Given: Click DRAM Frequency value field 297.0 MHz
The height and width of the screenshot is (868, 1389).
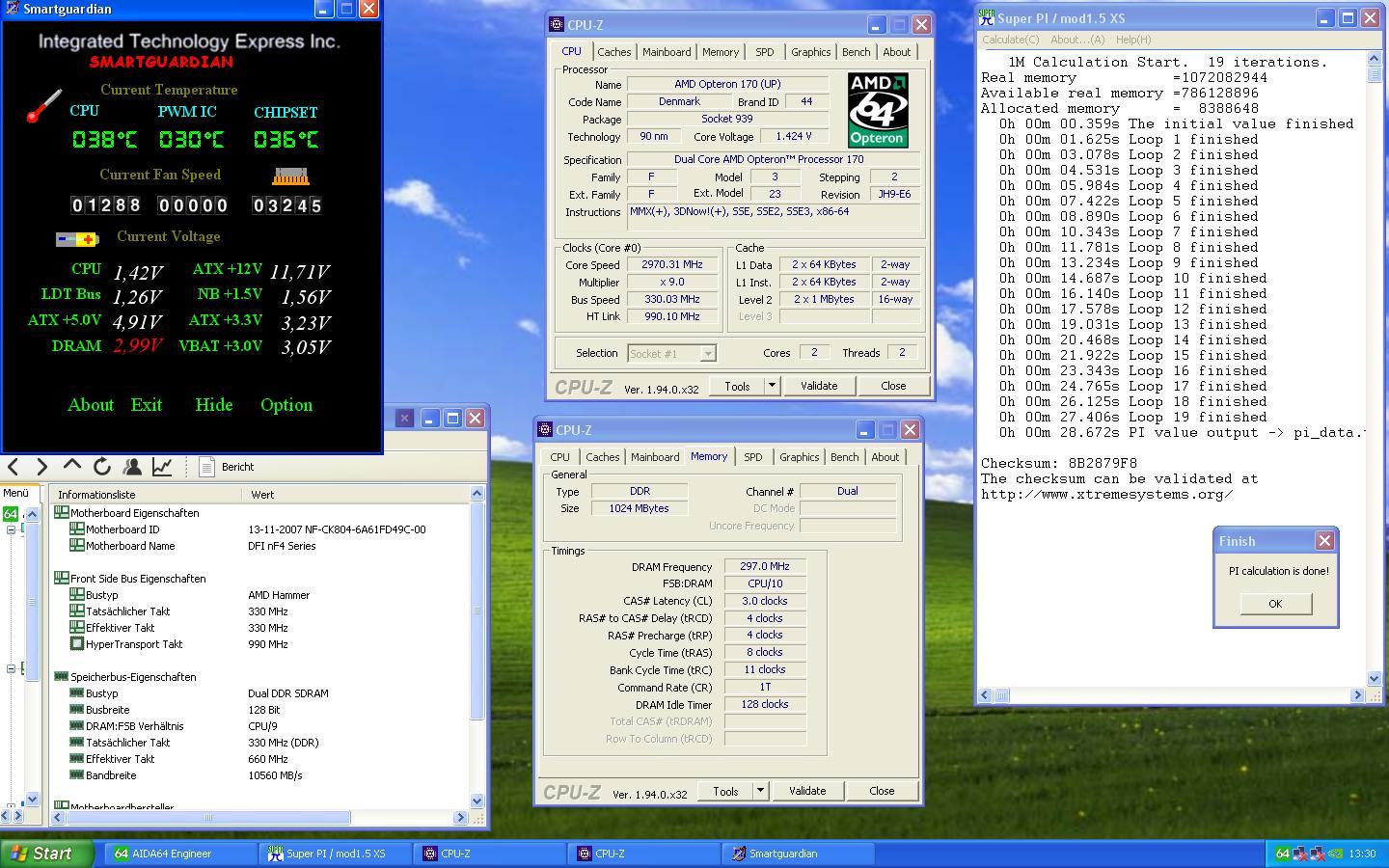Looking at the screenshot, I should click(765, 567).
